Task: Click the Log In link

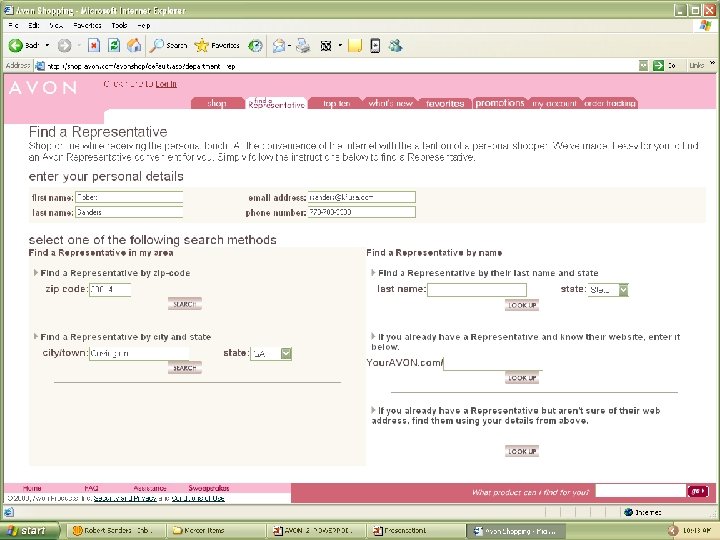Action: 166,84
